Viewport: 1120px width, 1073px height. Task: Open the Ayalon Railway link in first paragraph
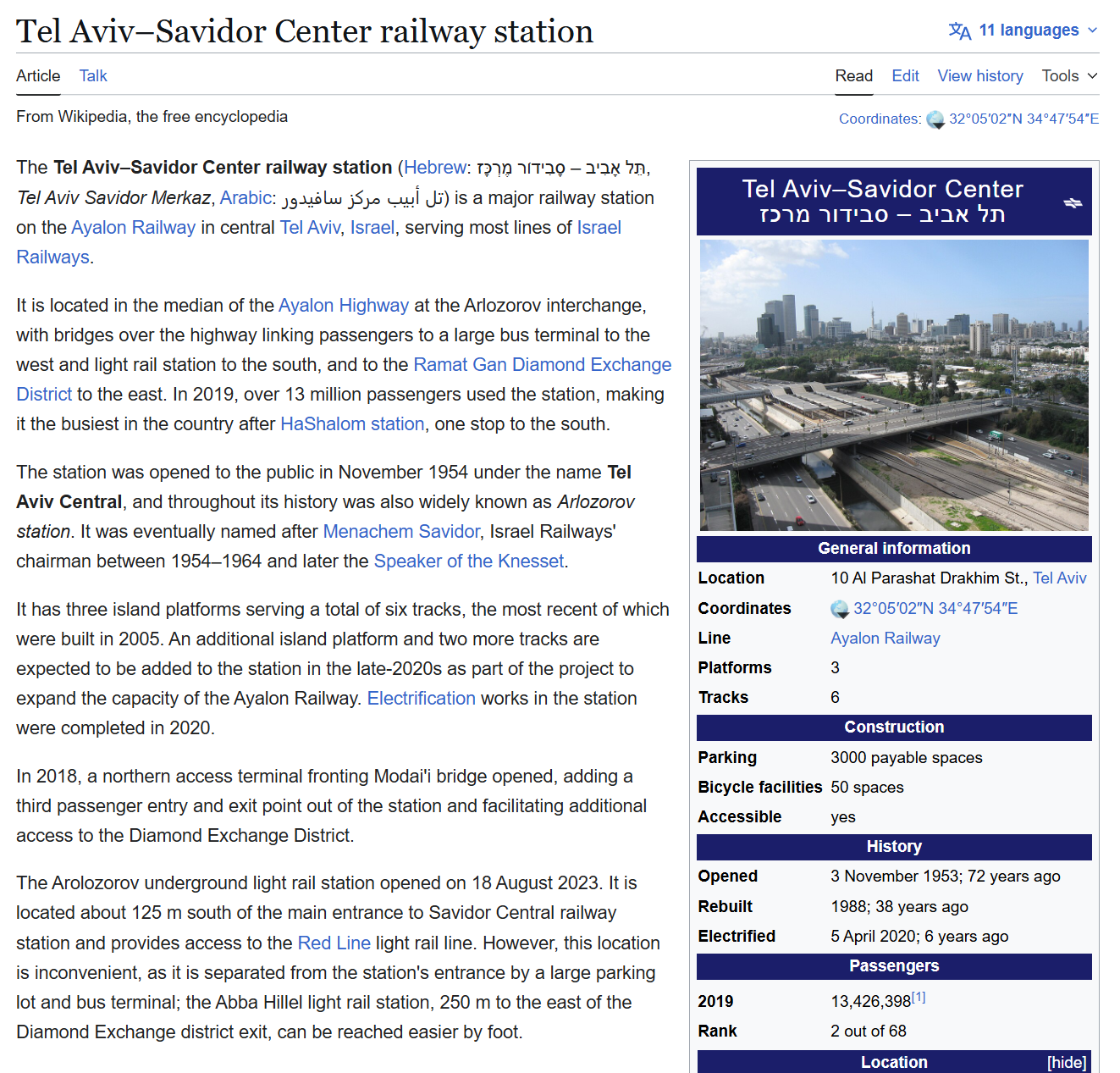point(133,228)
